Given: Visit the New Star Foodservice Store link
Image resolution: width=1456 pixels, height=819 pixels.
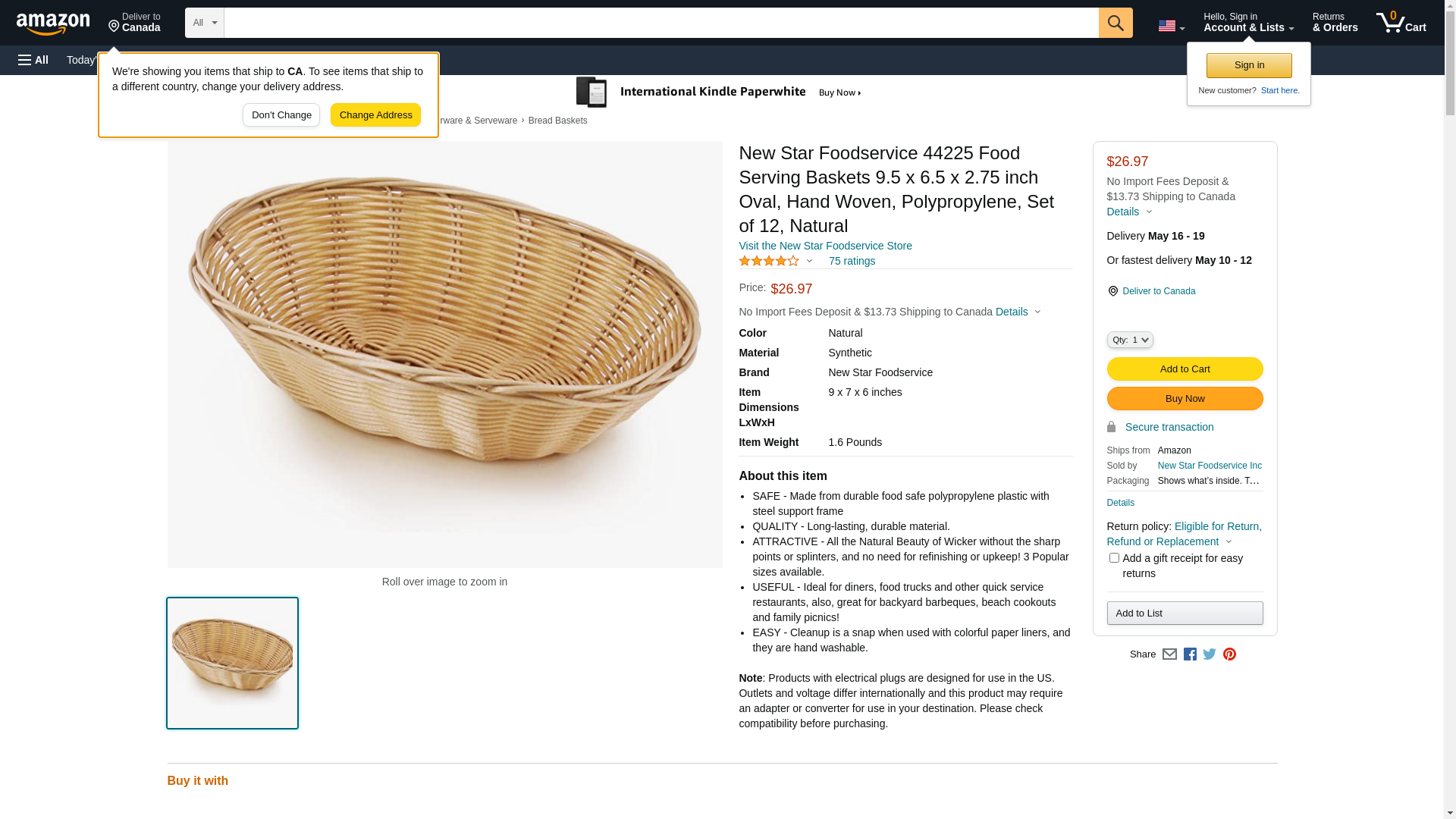Looking at the screenshot, I should tap(825, 246).
